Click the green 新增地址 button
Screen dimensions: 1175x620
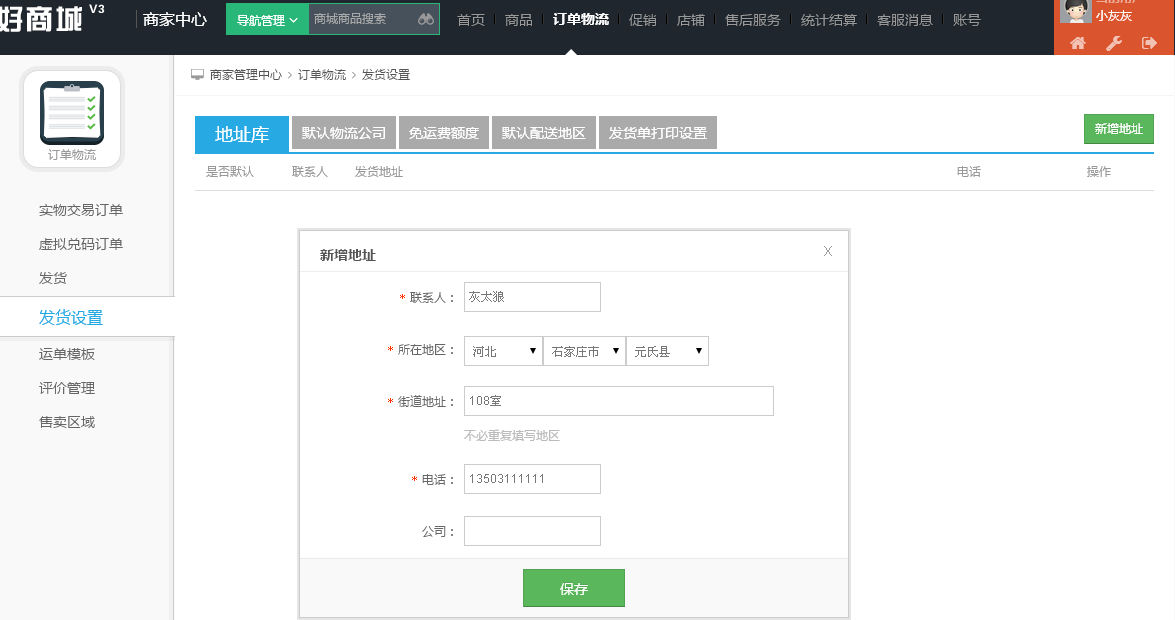point(1118,128)
